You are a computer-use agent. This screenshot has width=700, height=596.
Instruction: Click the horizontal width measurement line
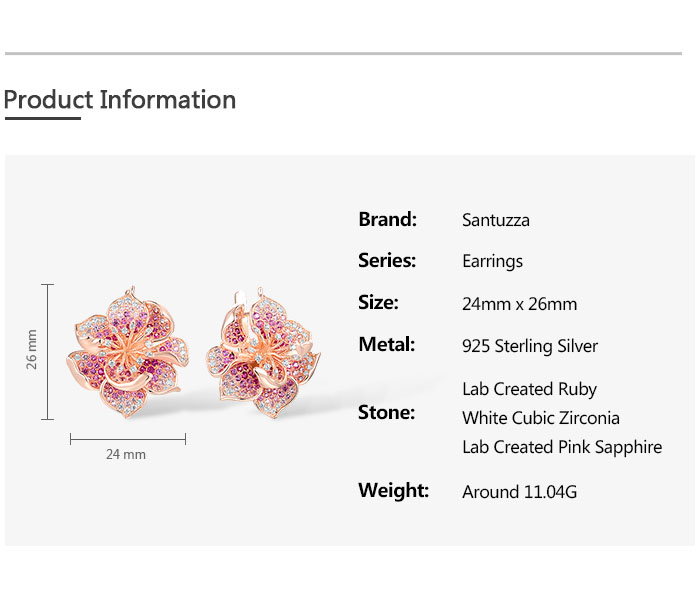pyautogui.click(x=128, y=439)
